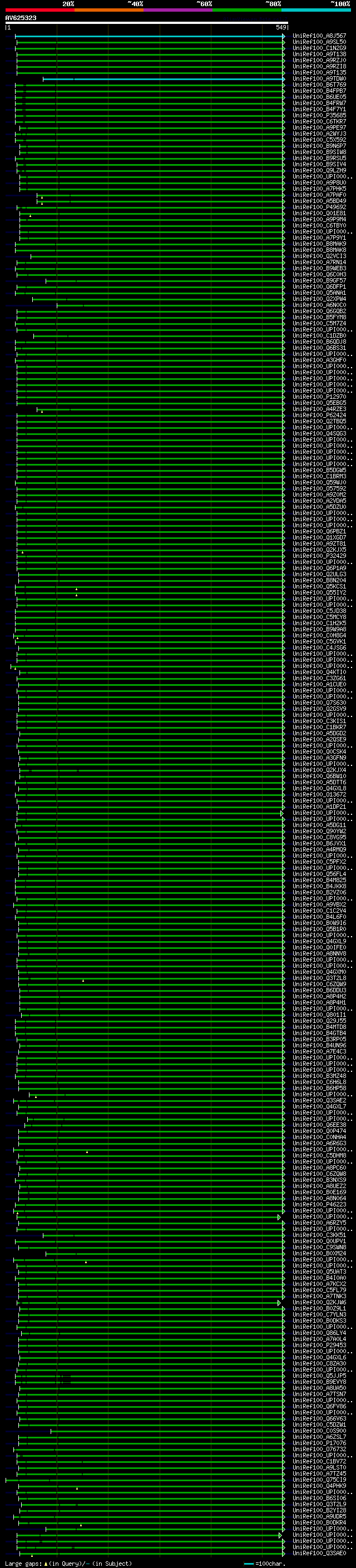Select hit label UniRef100_A1DP21
The image size is (356, 1568).
point(319,807)
